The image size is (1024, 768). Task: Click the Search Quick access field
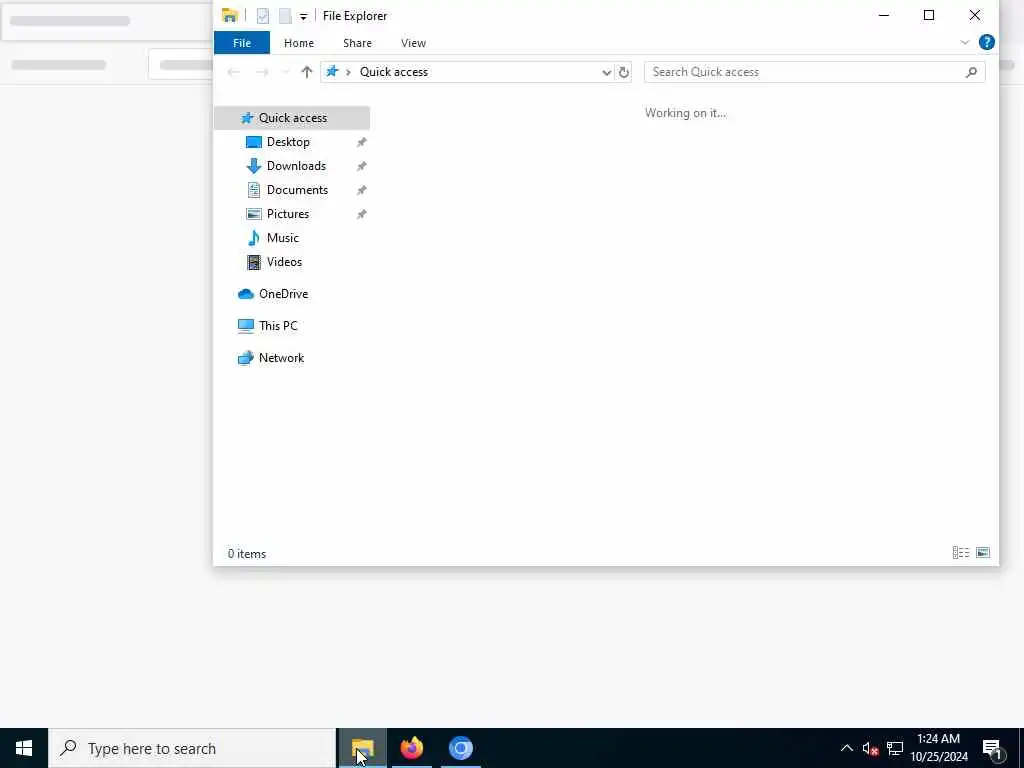point(814,72)
